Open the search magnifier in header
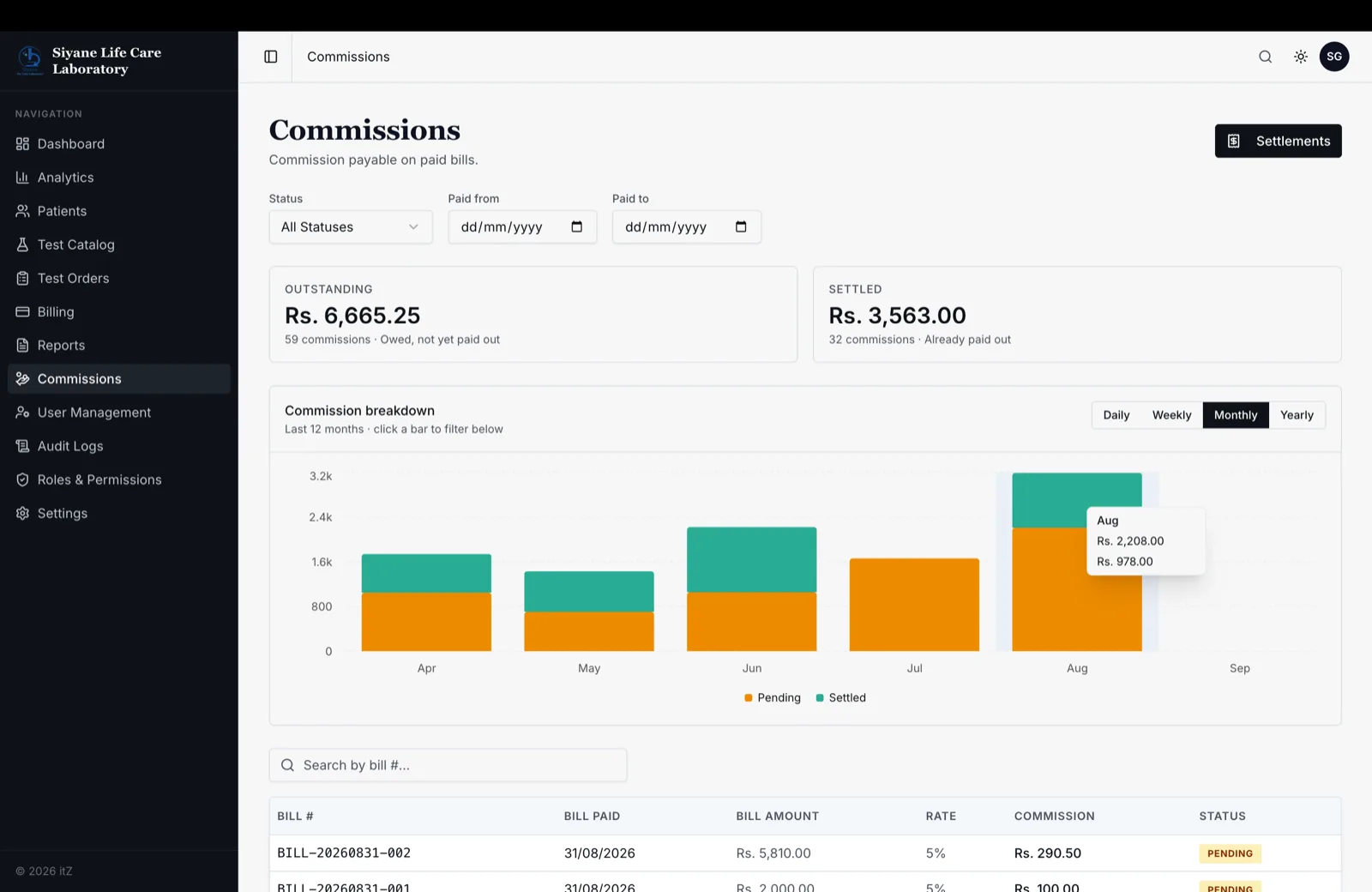 1265,57
